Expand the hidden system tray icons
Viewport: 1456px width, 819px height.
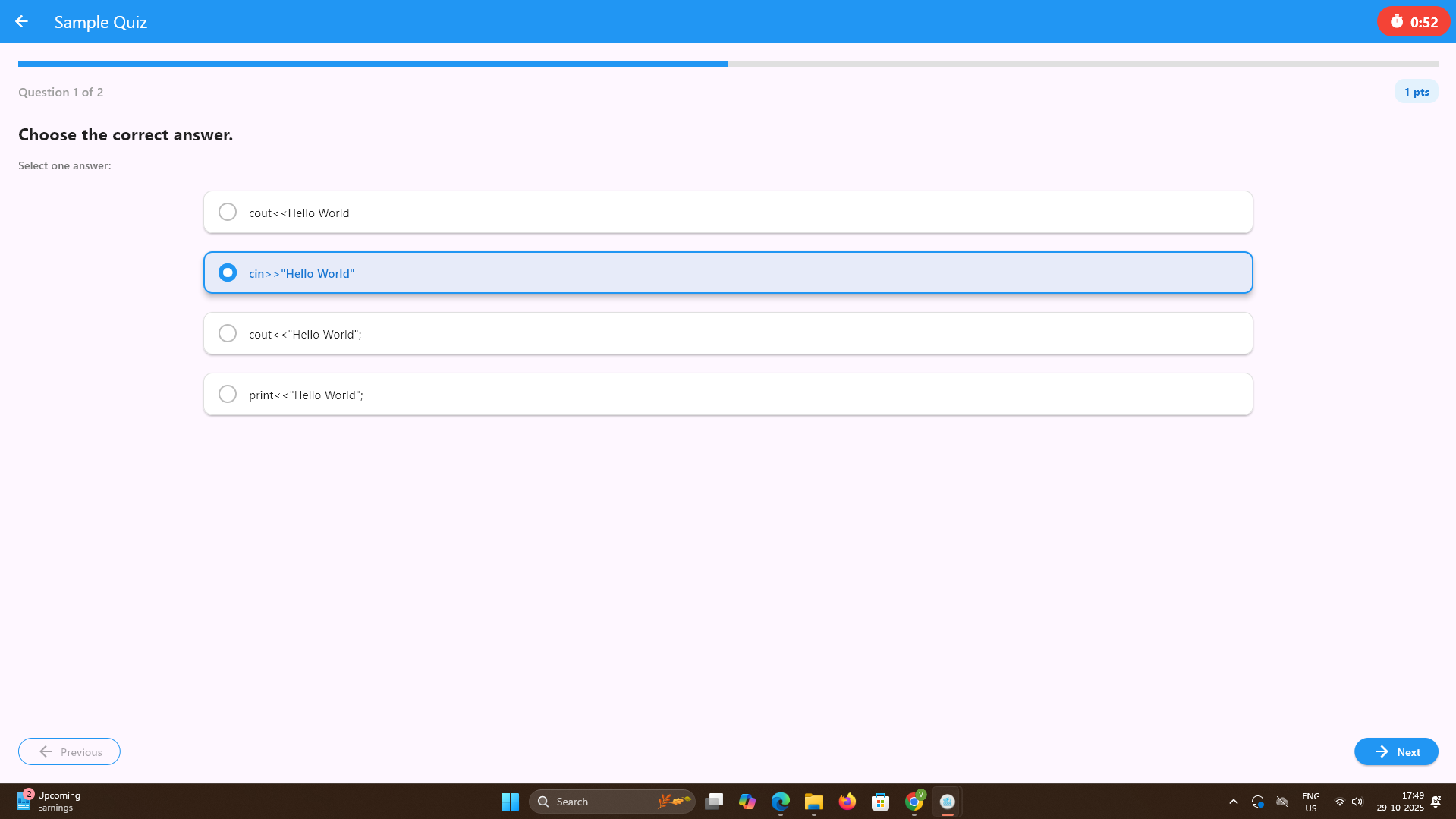(1234, 802)
